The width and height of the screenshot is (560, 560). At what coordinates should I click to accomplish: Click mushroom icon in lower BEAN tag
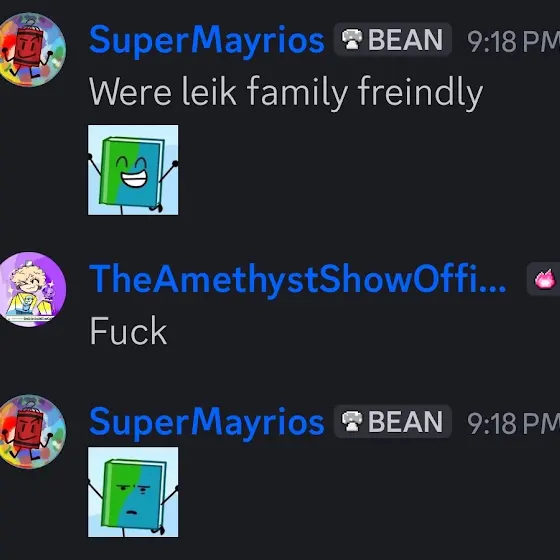tap(352, 421)
